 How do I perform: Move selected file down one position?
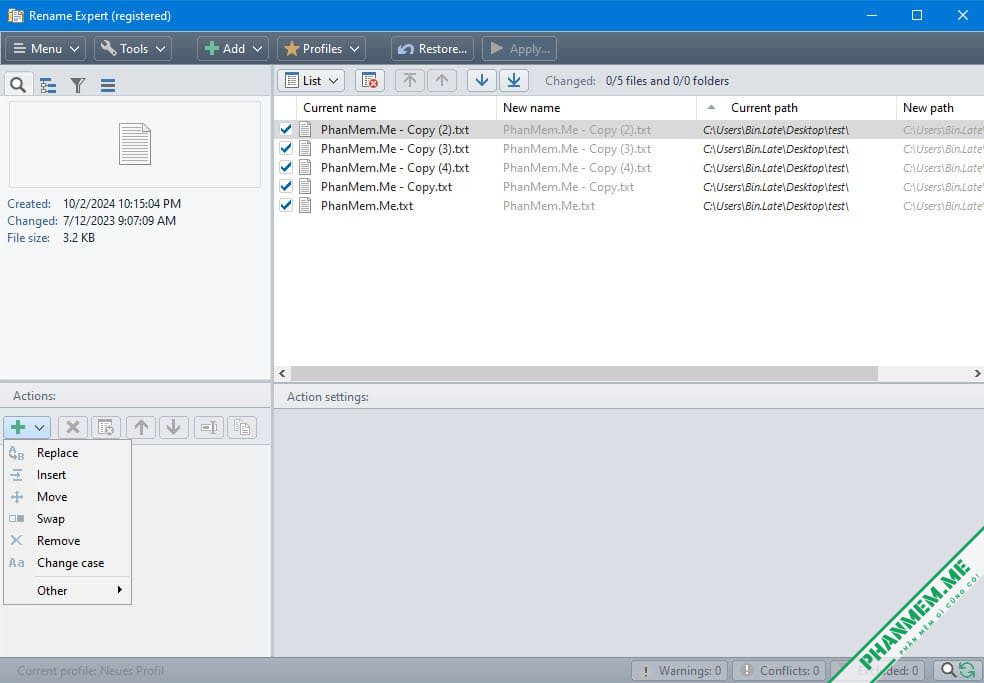(x=482, y=80)
